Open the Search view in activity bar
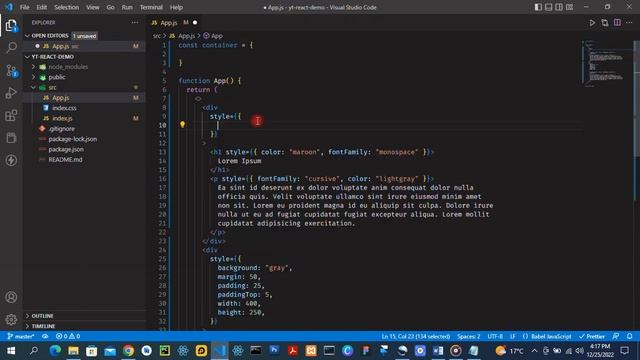Screen dimensions: 640x360 11,47
